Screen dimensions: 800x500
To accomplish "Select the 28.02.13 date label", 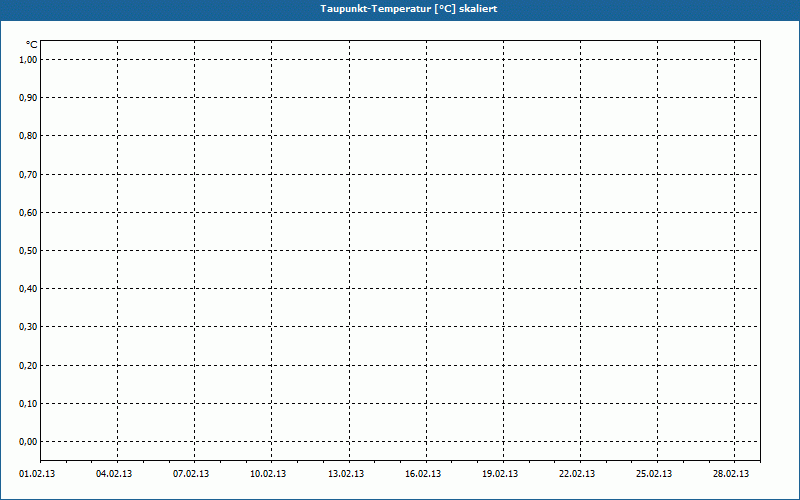I will tap(731, 474).
